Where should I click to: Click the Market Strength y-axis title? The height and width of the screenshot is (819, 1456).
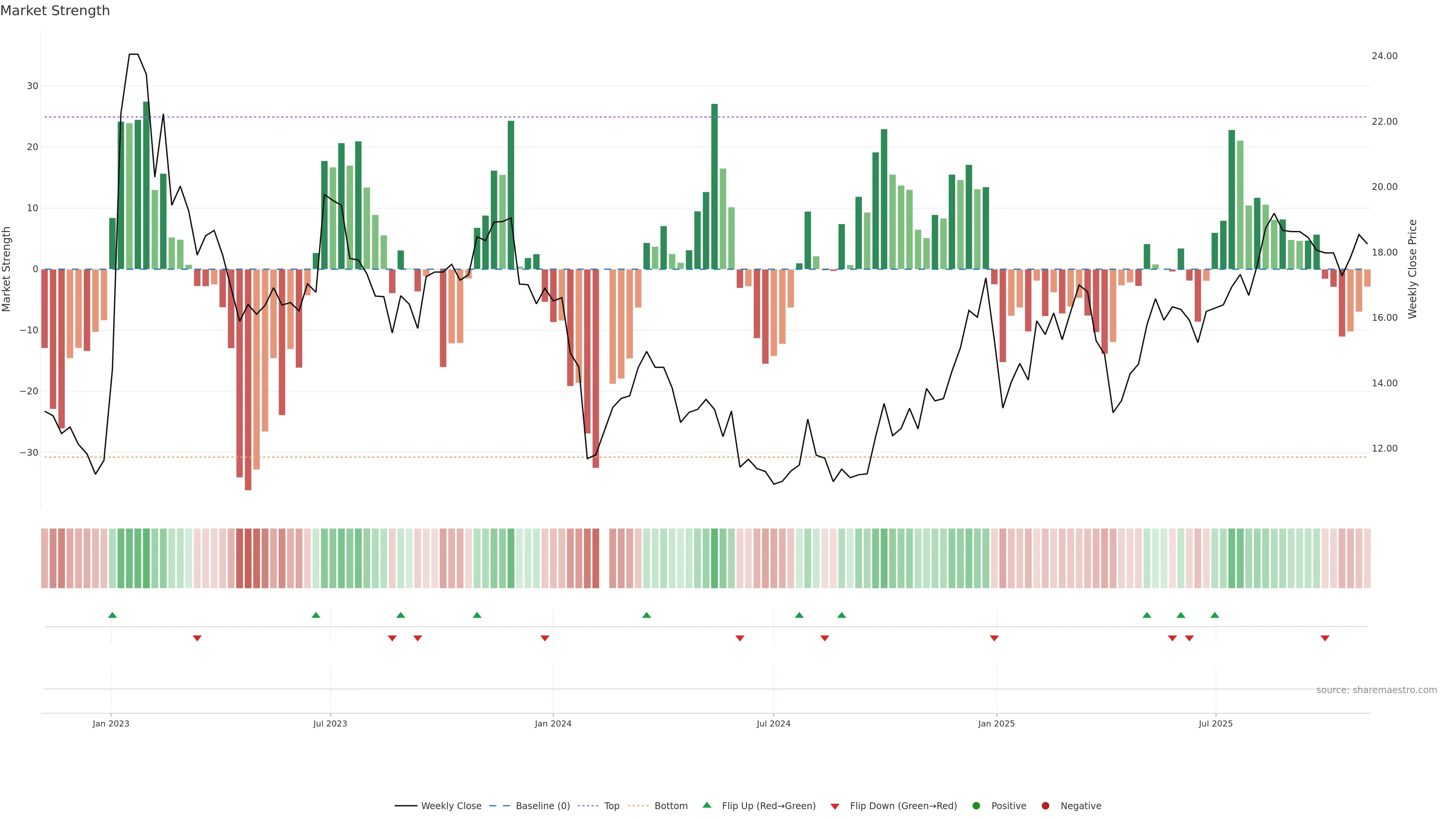coord(7,269)
